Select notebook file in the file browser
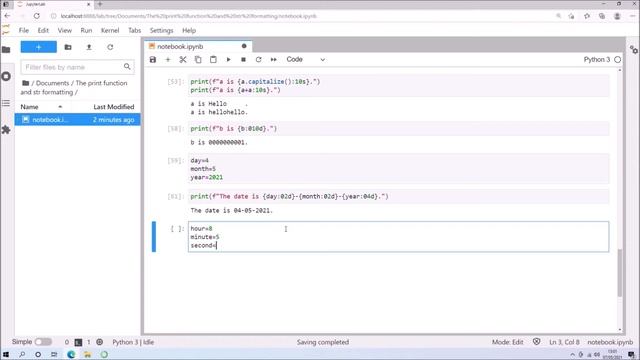The image size is (640, 360). pos(78,120)
